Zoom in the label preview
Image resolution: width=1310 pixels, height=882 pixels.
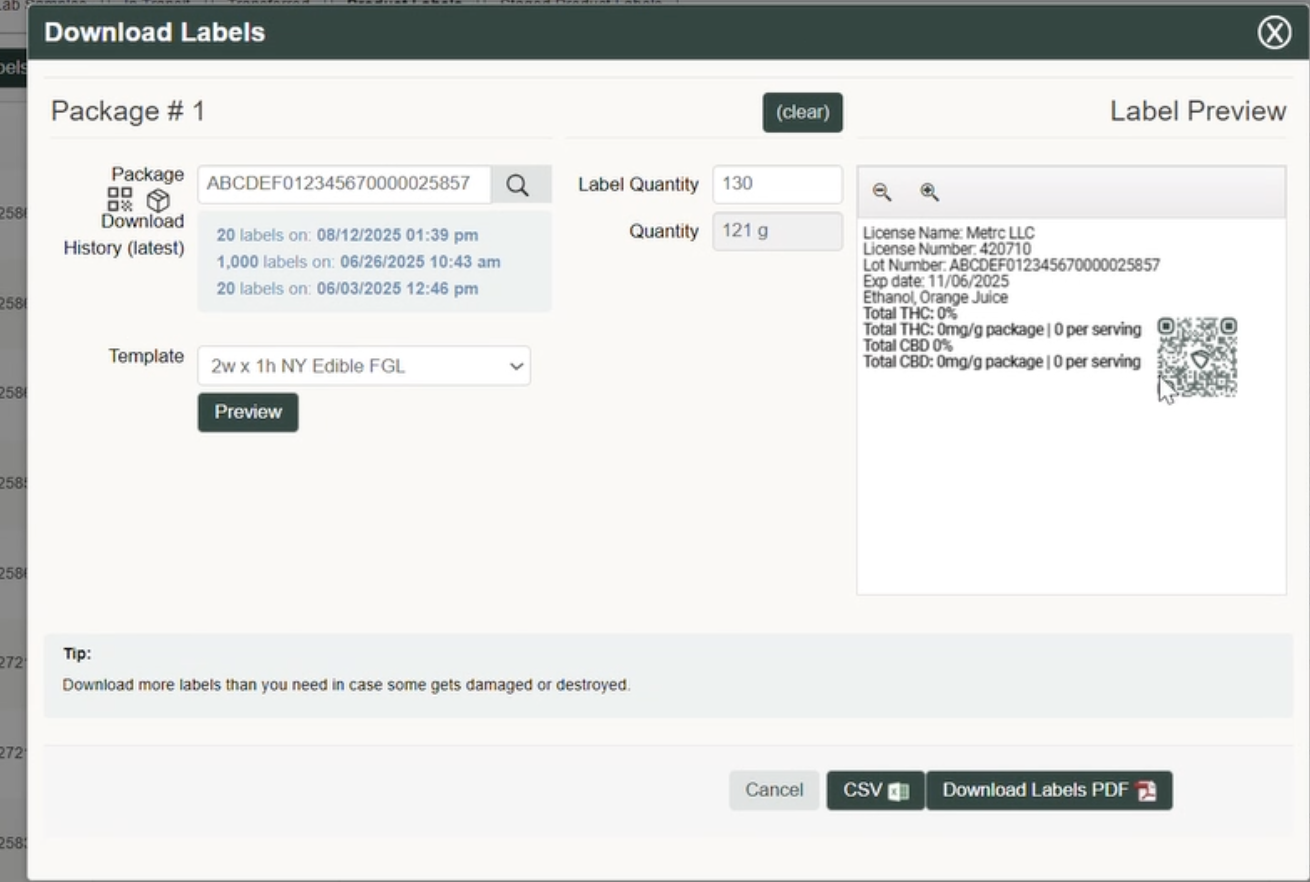point(929,192)
